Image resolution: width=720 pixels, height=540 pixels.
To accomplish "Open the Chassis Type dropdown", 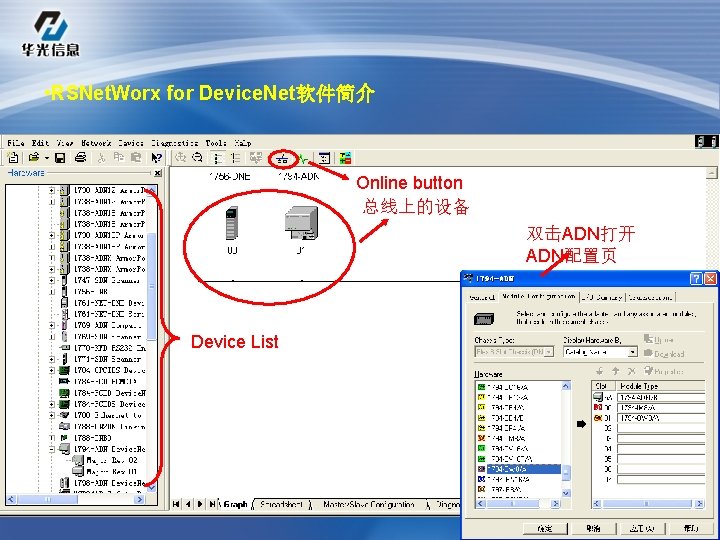I will [x=549, y=352].
